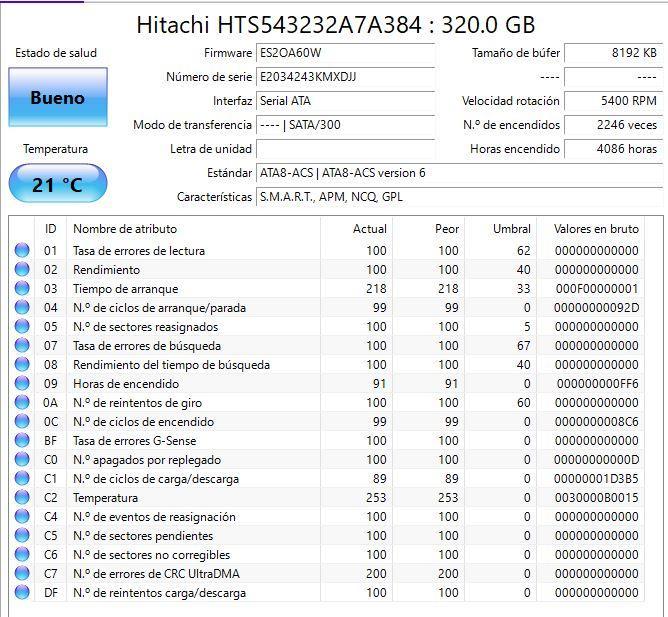
Task: Click the N.º de reintentos carga/descarga name
Action: pos(159,593)
